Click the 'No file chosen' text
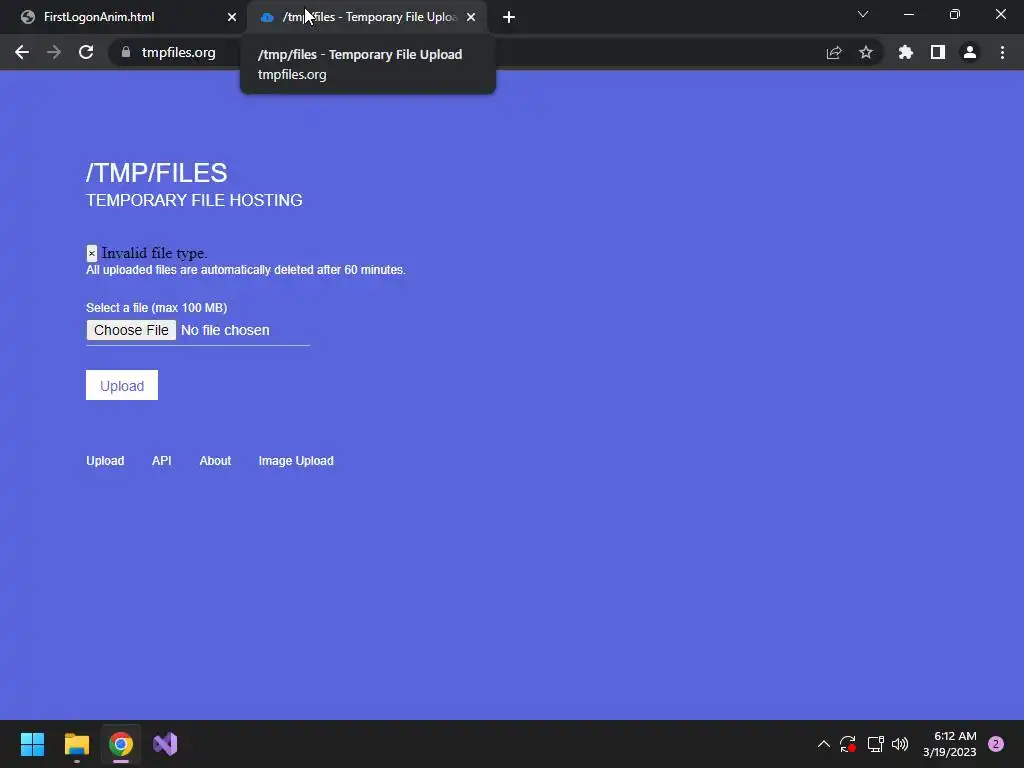This screenshot has width=1024, height=768. [x=225, y=330]
